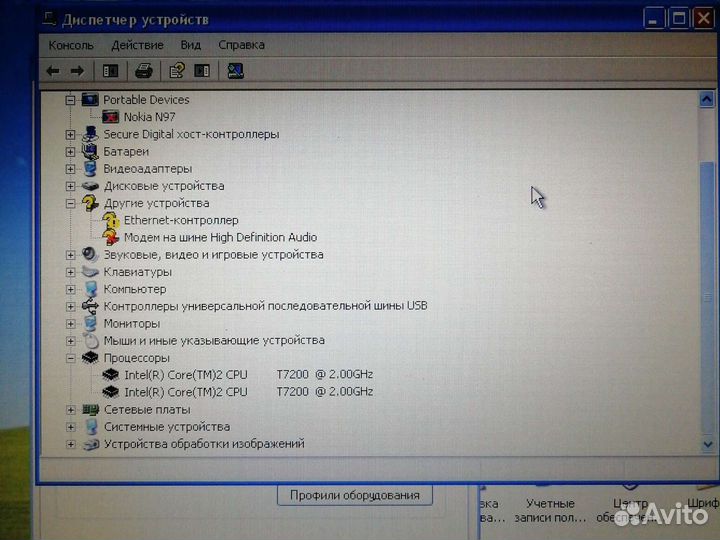This screenshot has width=720, height=540.
Task: Select Мыши и иные указывающие устройства
Action: point(214,340)
